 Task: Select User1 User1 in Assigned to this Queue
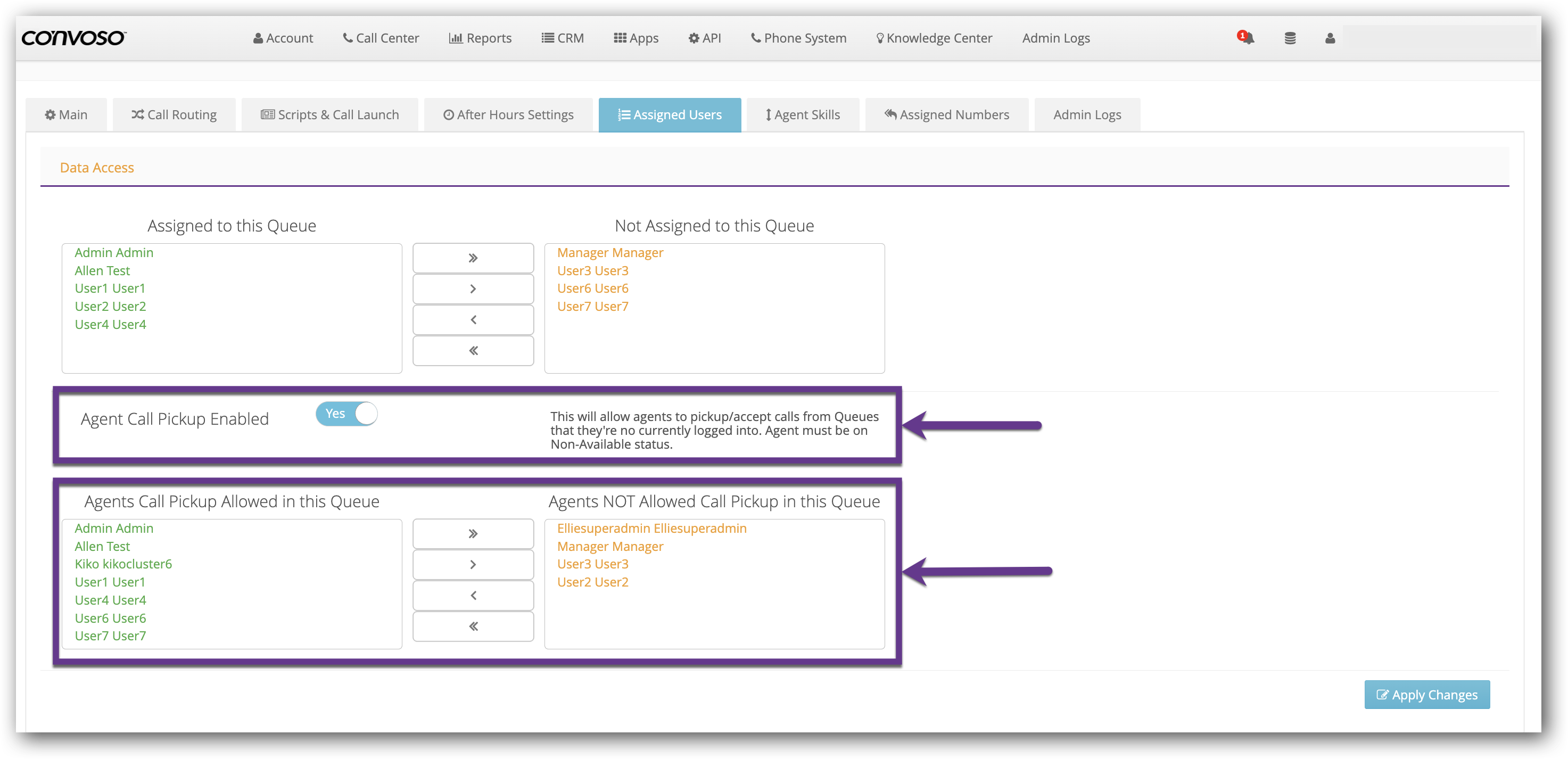[110, 288]
